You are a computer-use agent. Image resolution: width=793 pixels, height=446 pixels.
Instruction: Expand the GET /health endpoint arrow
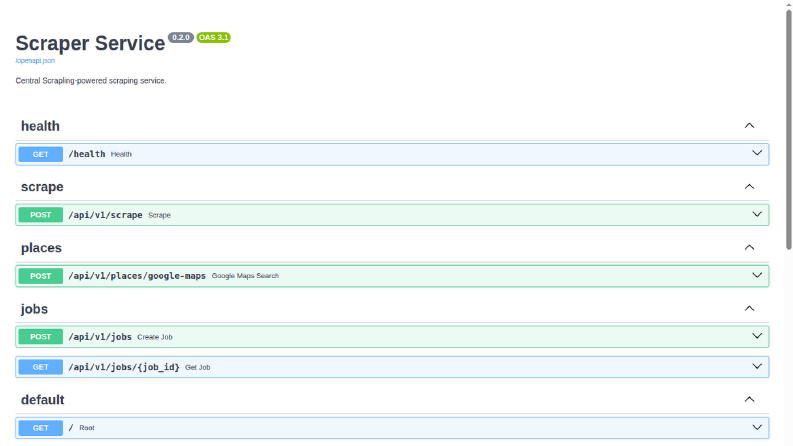757,153
